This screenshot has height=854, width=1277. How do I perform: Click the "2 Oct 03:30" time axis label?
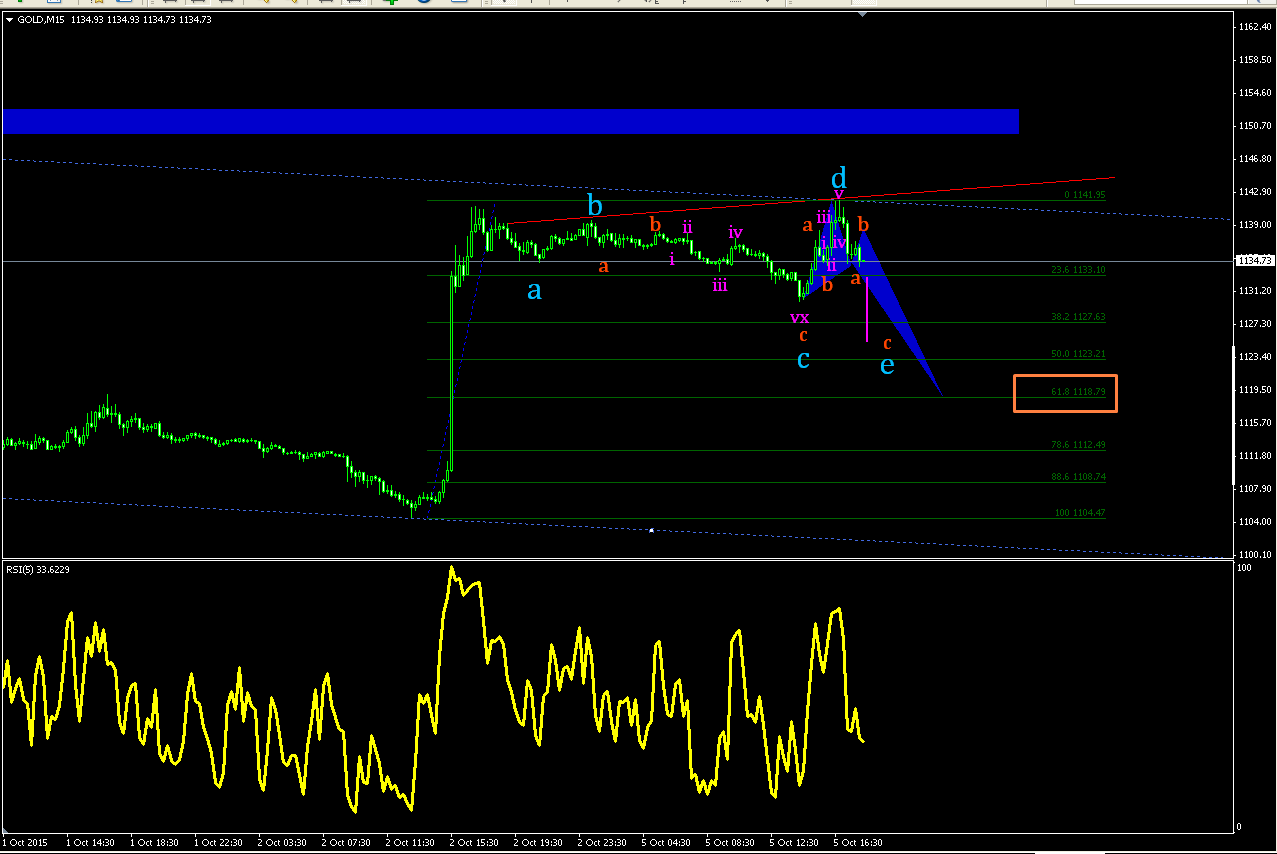[282, 843]
